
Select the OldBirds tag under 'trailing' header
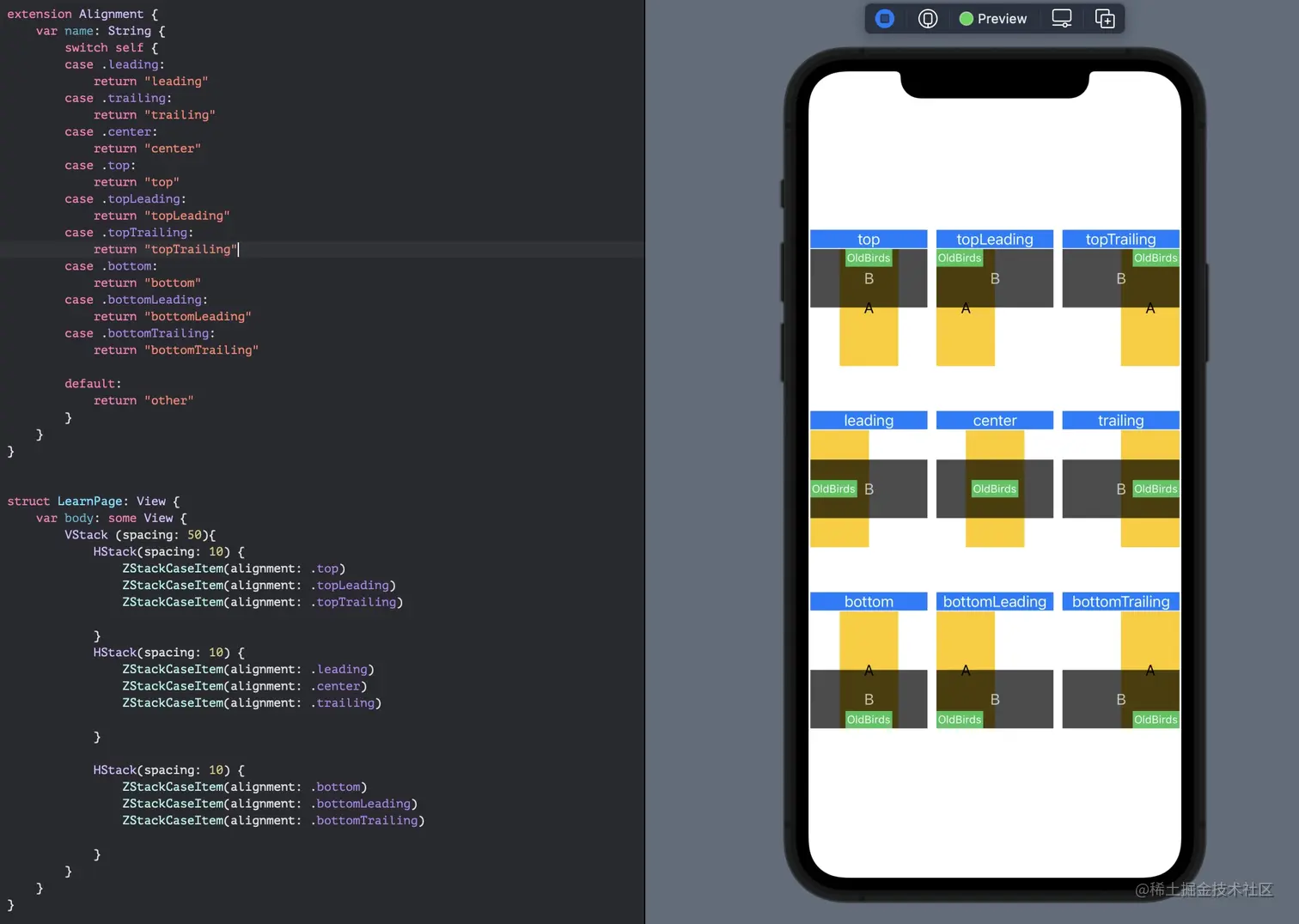point(1156,489)
